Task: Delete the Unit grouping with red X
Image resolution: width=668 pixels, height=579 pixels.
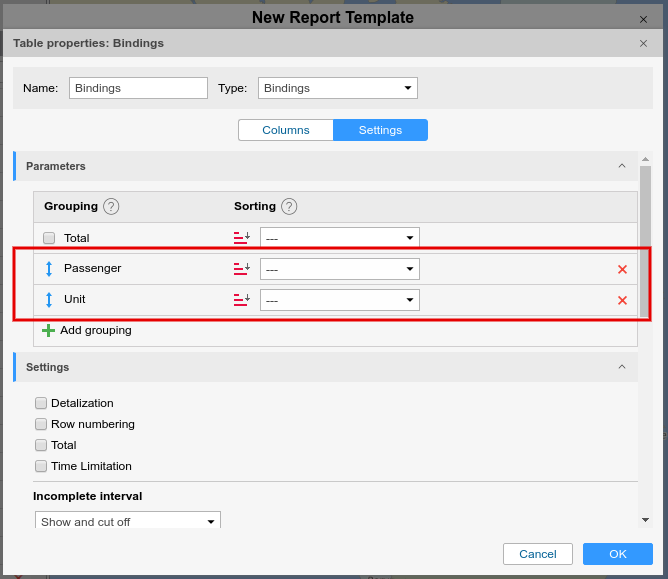Action: (622, 300)
